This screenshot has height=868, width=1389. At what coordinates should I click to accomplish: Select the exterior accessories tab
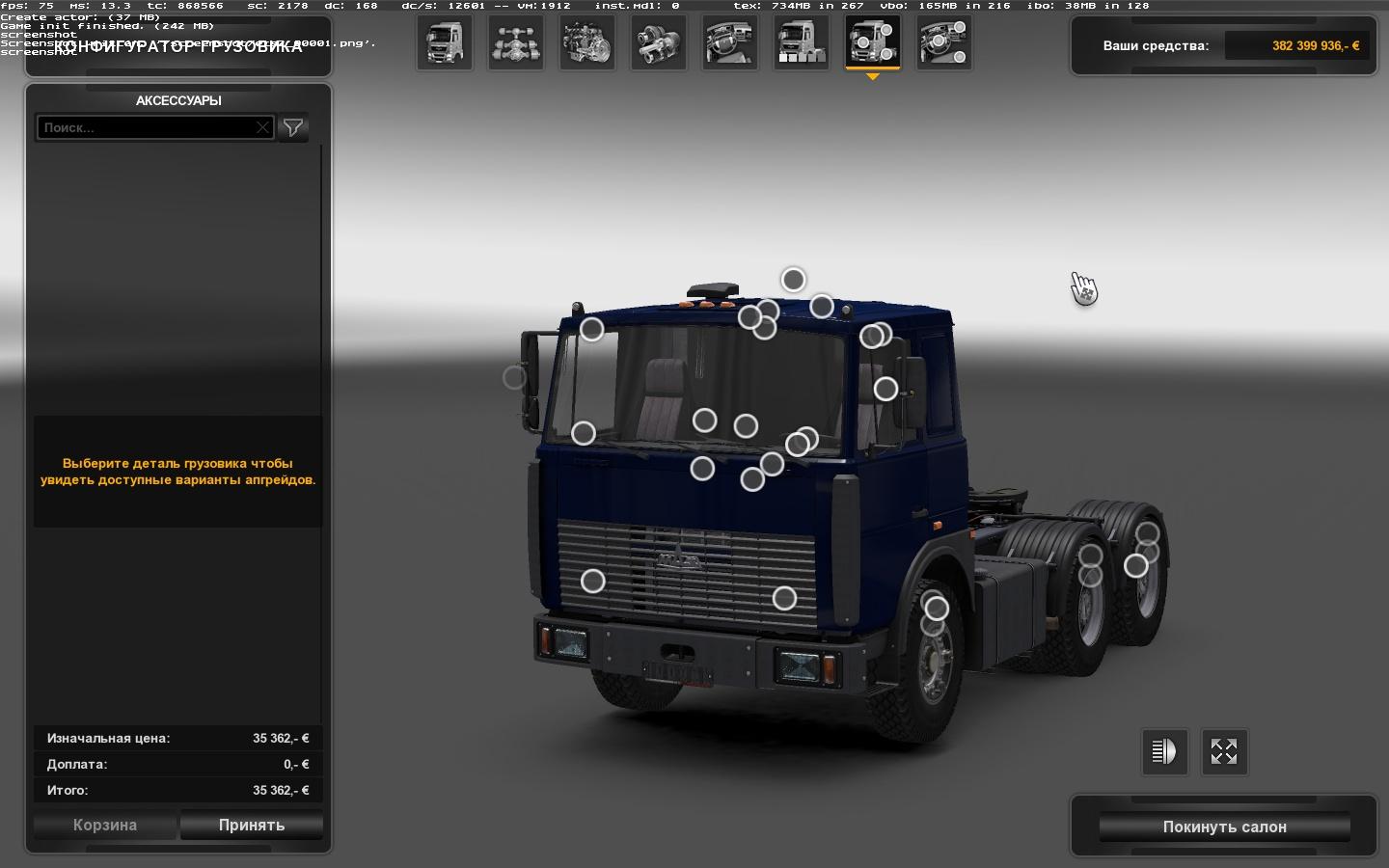coord(873,42)
